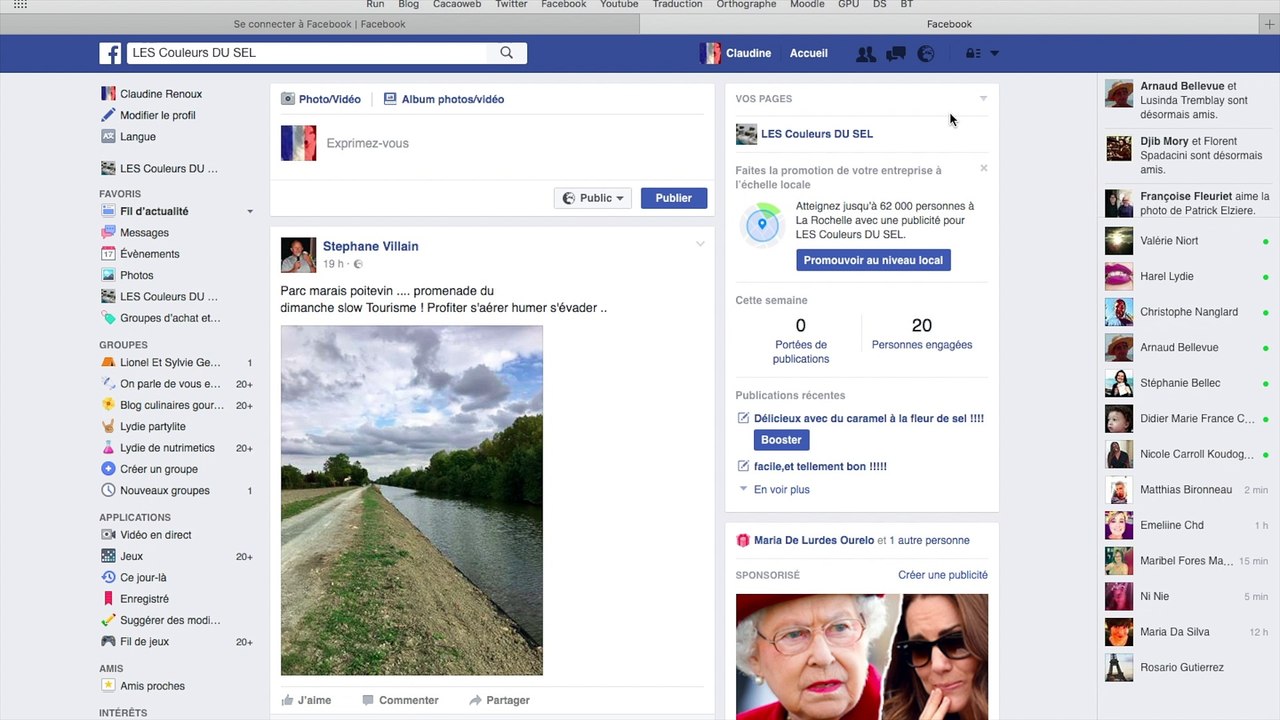Click the Créer un groupe icon
1280x720 pixels.
click(108, 469)
